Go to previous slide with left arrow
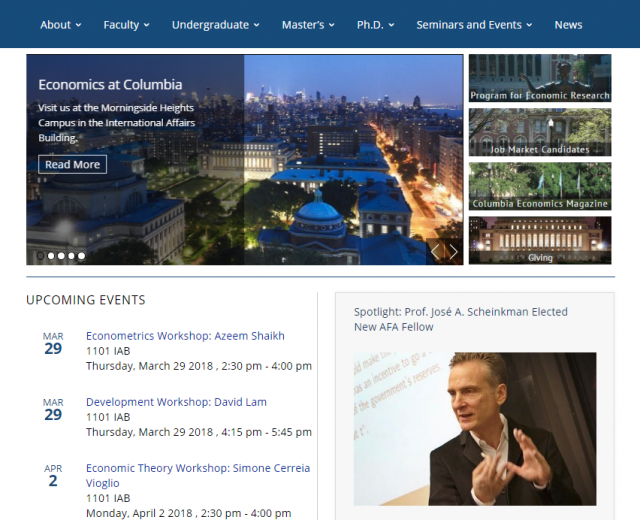This screenshot has height=520, width=640. [x=435, y=252]
